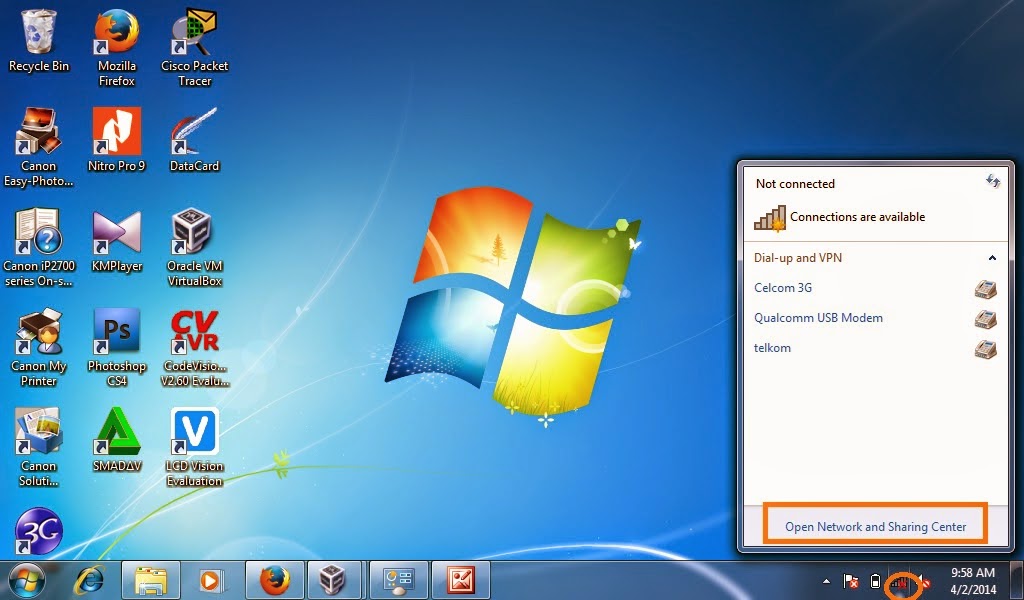Open clock showing 9:58 AM
Viewport: 1024px width, 600px height.
(973, 581)
